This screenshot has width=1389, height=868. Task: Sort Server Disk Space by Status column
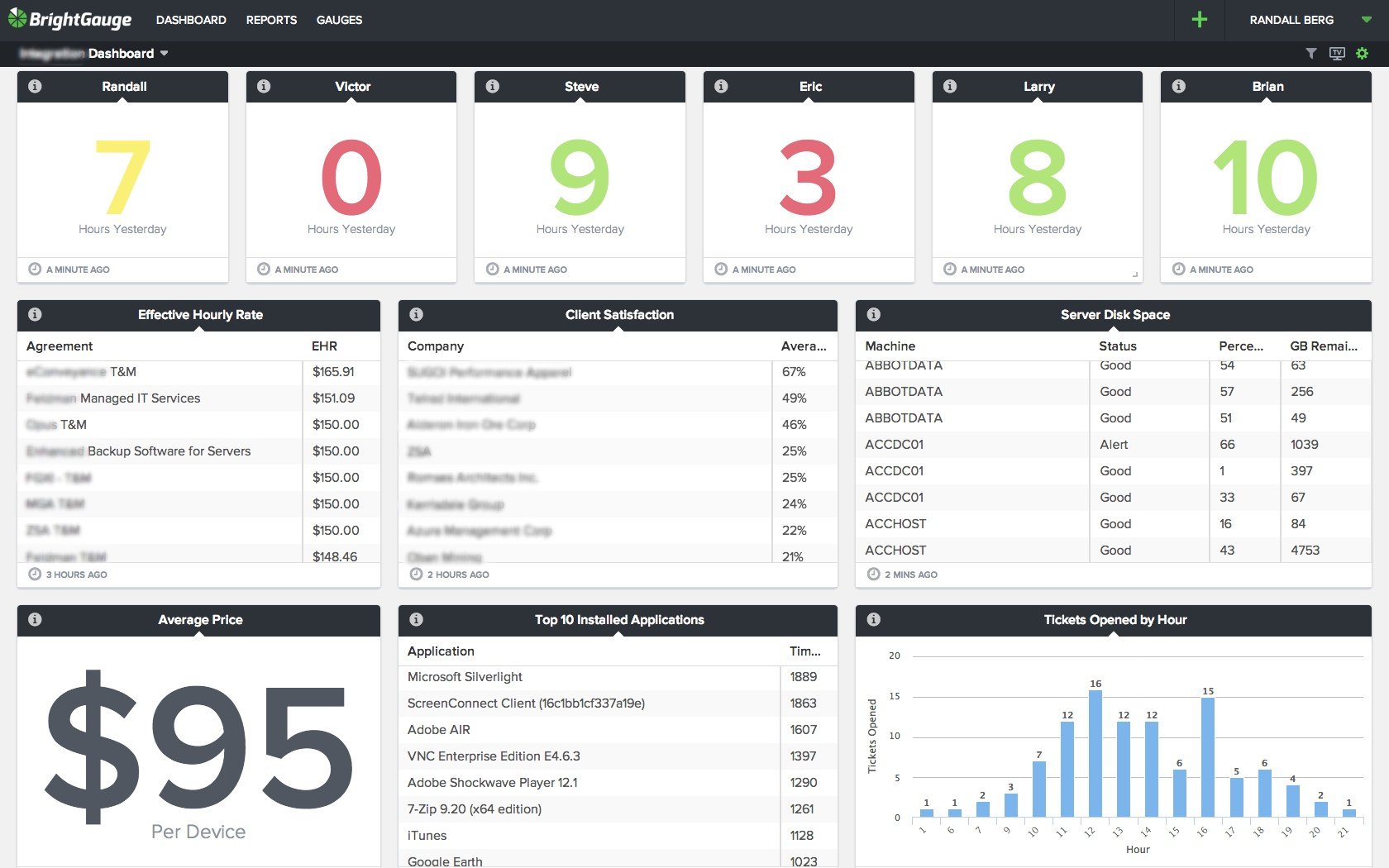tap(1117, 346)
